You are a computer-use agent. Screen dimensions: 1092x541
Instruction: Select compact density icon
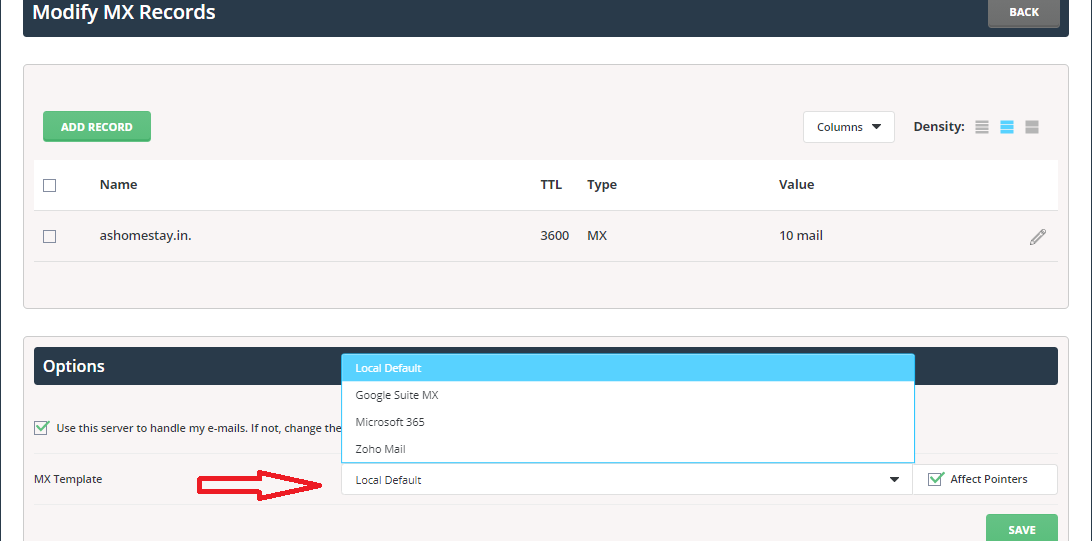[982, 127]
